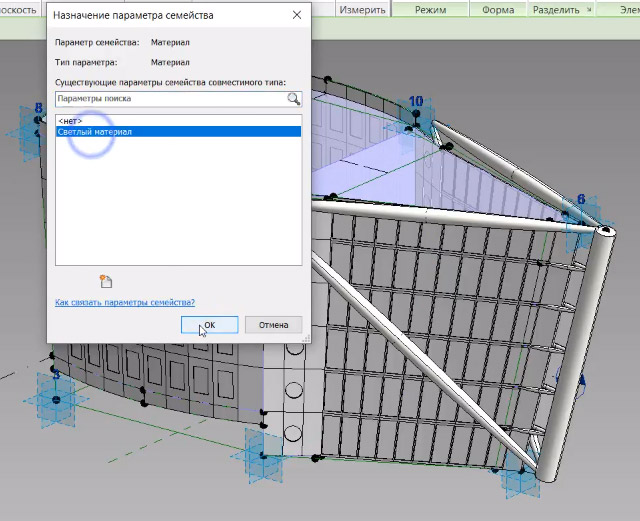Screen dimensions: 640x521
Task: Open 'Как связать параметры семейства?' help link
Action: 125,302
